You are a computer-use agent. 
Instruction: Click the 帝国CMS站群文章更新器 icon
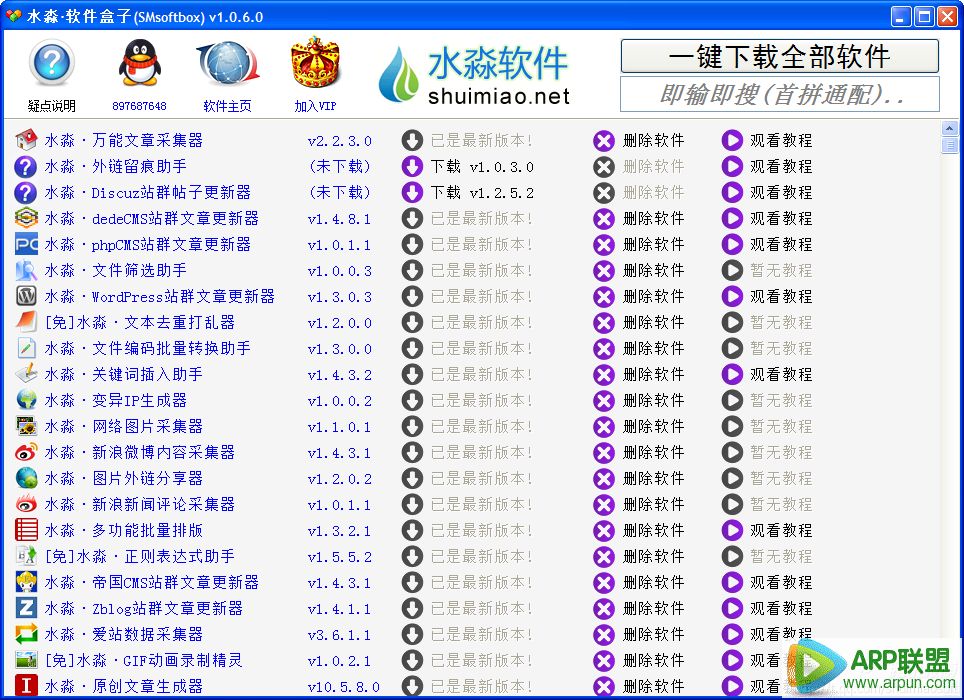pos(26,582)
